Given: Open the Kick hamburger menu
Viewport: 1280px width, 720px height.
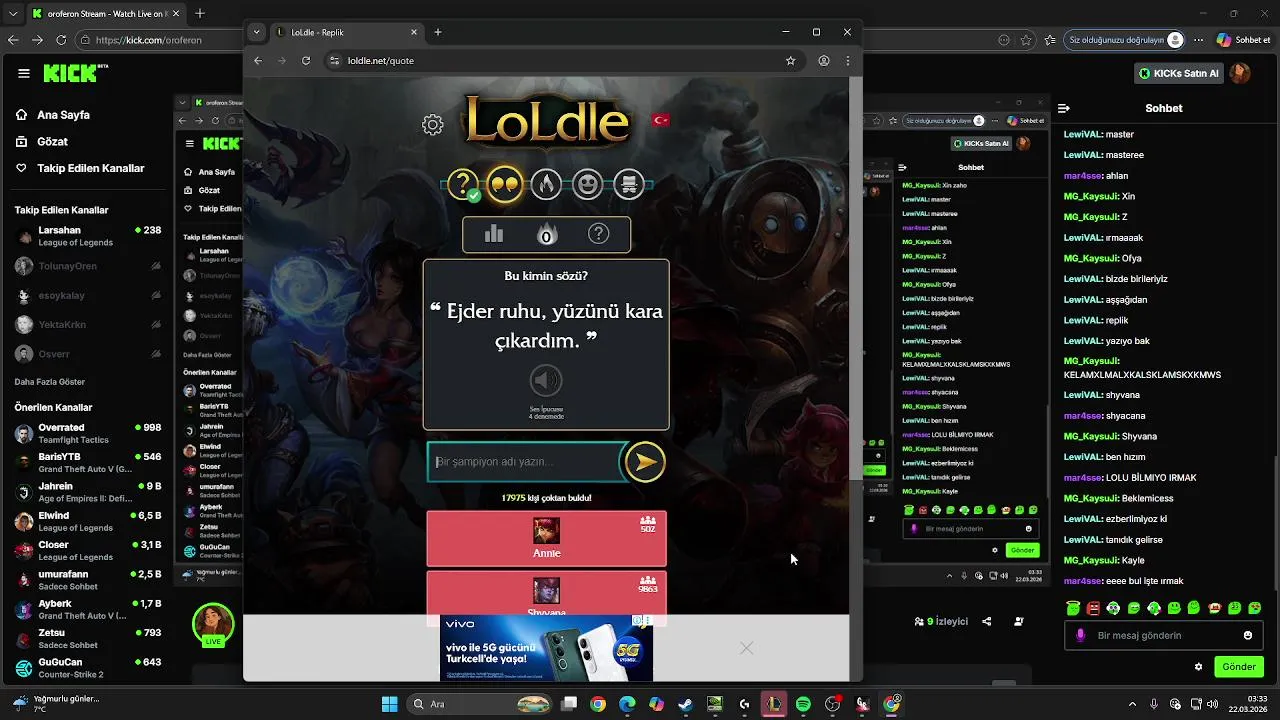Looking at the screenshot, I should 24,73.
